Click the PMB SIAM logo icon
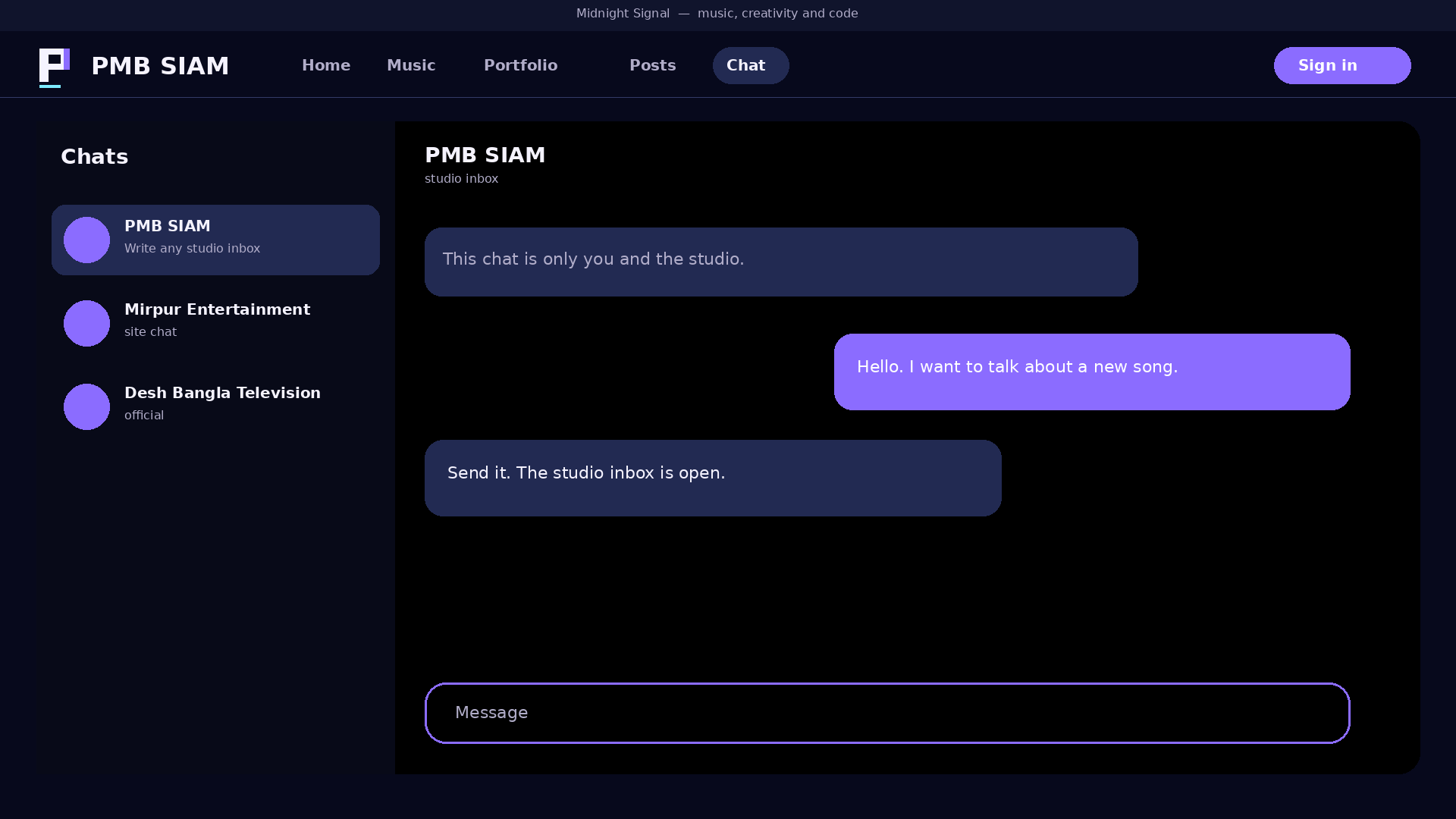This screenshot has height=819, width=1456. point(55,67)
